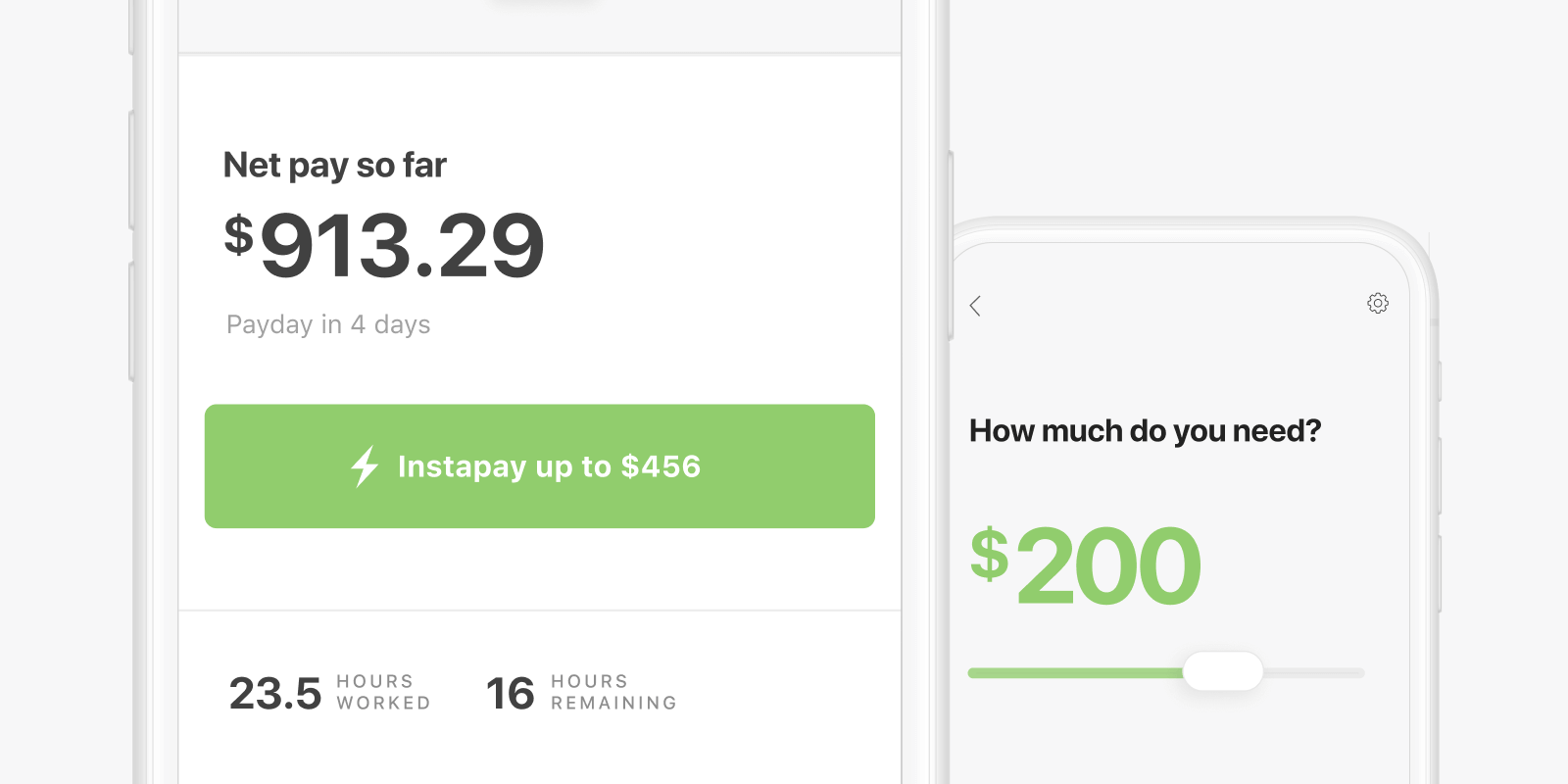Screen dimensions: 1568x784
Task: Click the gray unfilled slider track
Action: click(1313, 673)
